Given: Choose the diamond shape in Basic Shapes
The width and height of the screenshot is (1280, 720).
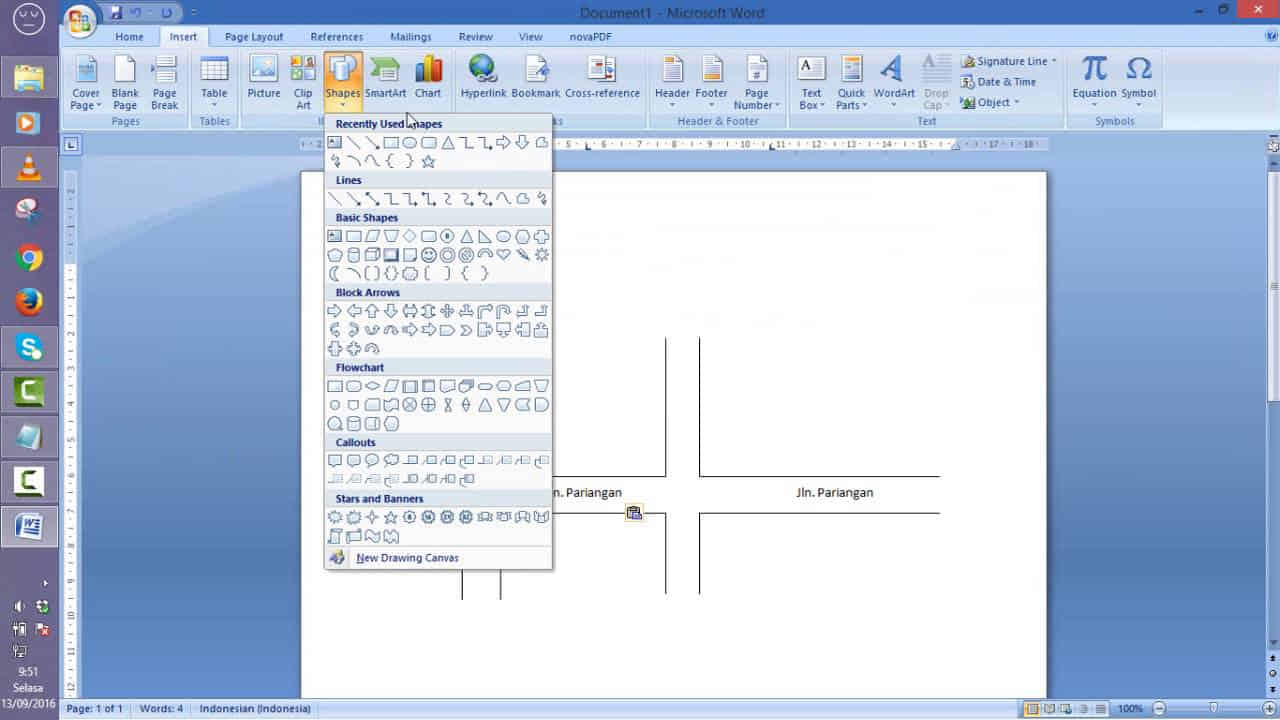Looking at the screenshot, I should click(x=410, y=237).
